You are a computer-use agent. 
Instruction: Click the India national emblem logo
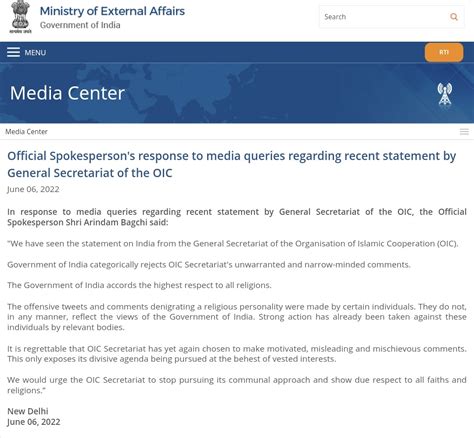[21, 17]
